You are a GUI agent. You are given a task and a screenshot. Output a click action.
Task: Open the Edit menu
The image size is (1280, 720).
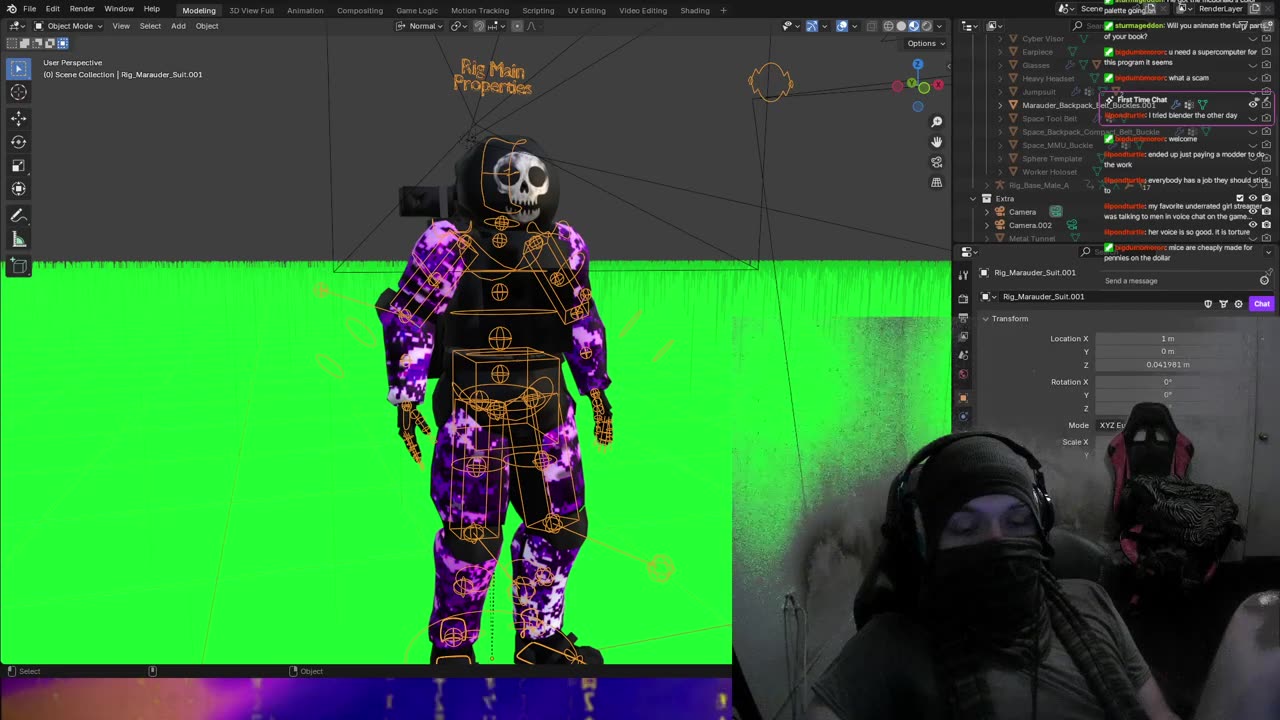52,9
